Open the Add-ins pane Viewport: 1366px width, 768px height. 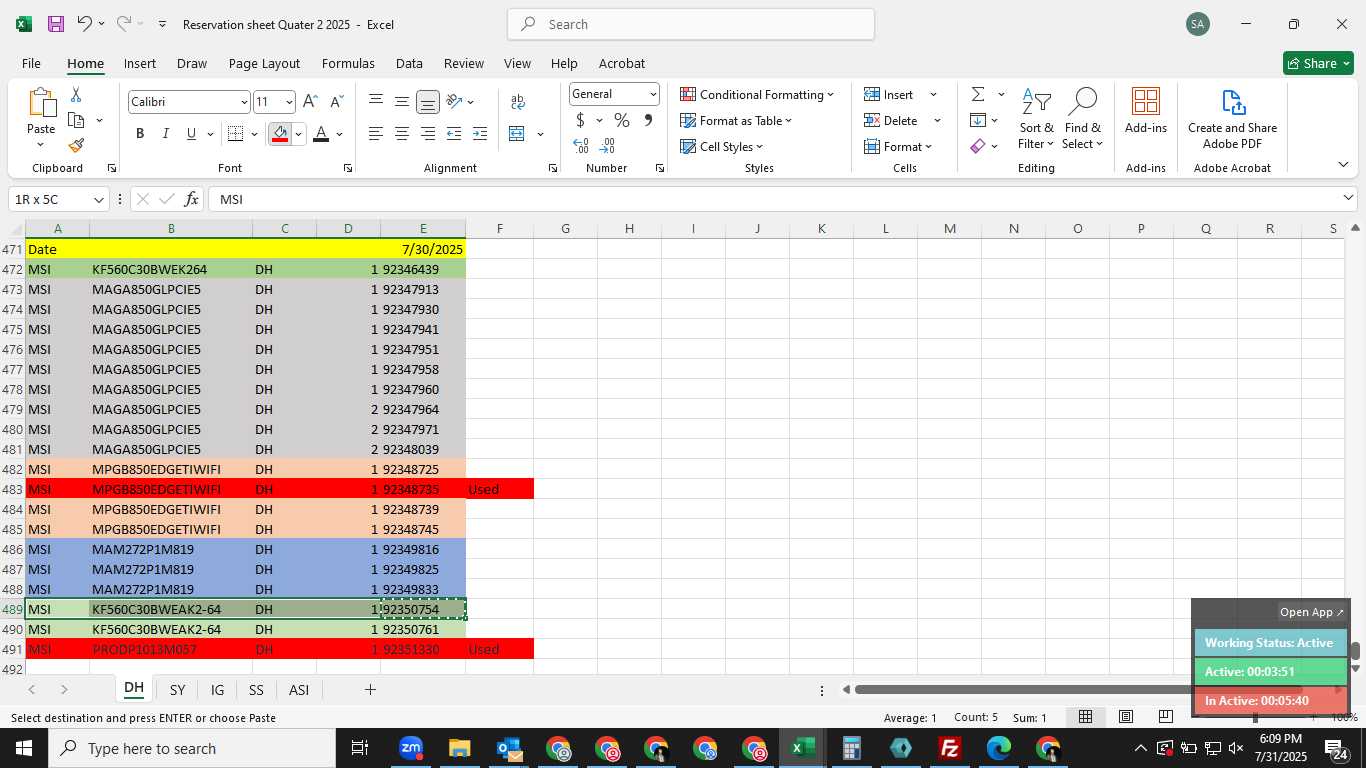[1145, 112]
